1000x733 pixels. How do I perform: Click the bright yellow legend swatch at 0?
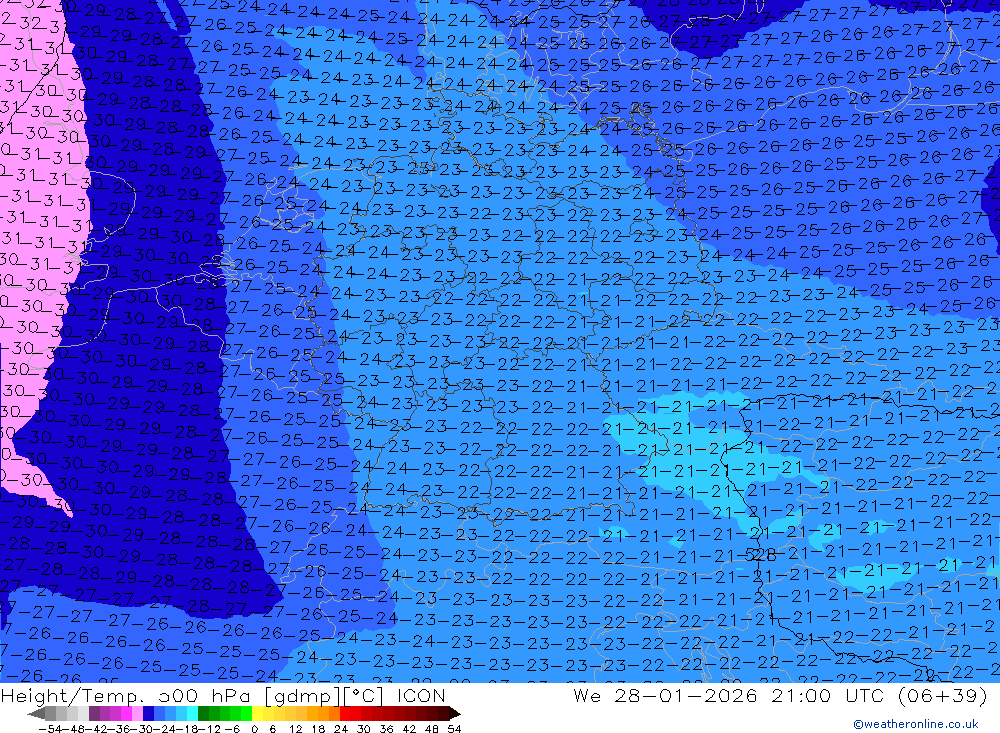click(258, 713)
